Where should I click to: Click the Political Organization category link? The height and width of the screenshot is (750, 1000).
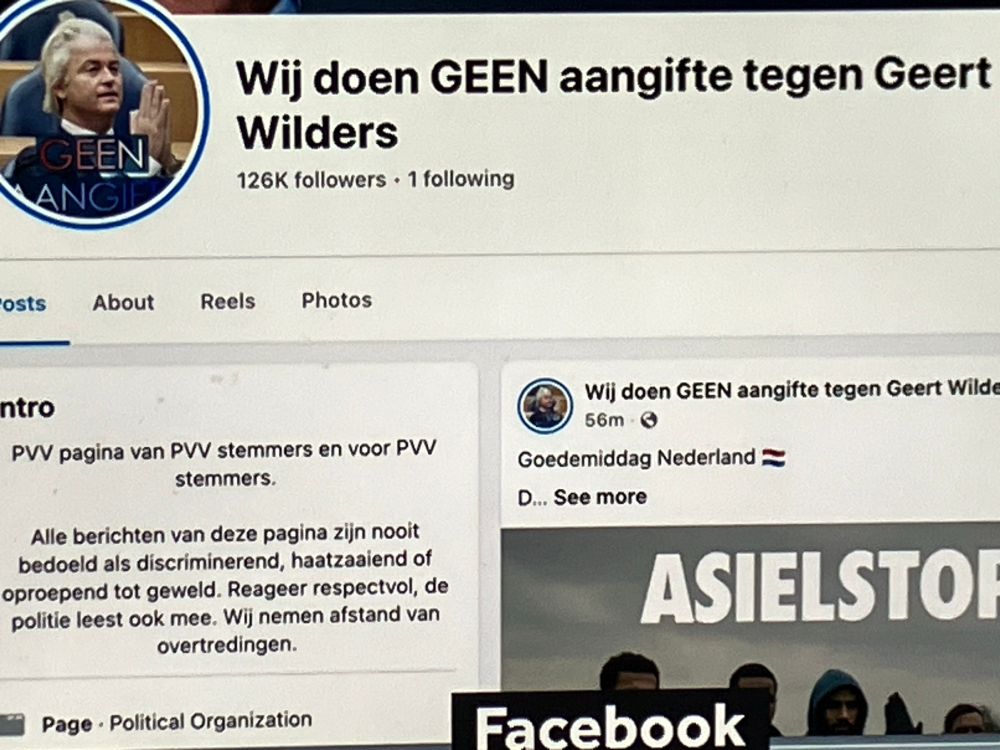click(x=210, y=721)
